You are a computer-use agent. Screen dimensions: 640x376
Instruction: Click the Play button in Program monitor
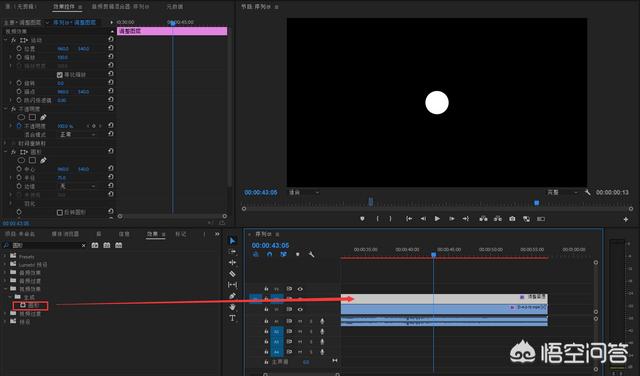(437, 219)
